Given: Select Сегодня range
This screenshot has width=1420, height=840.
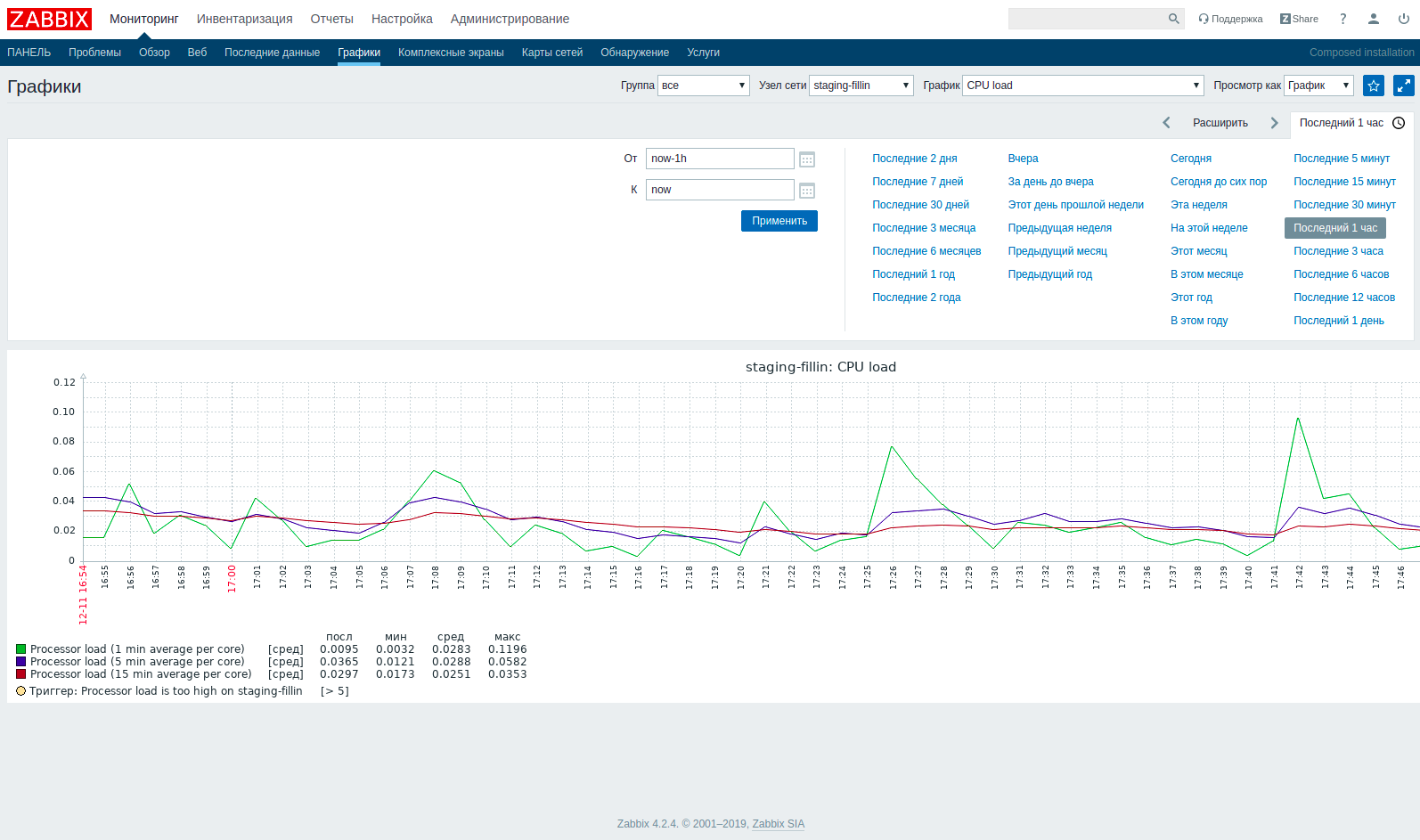Looking at the screenshot, I should (1191, 159).
